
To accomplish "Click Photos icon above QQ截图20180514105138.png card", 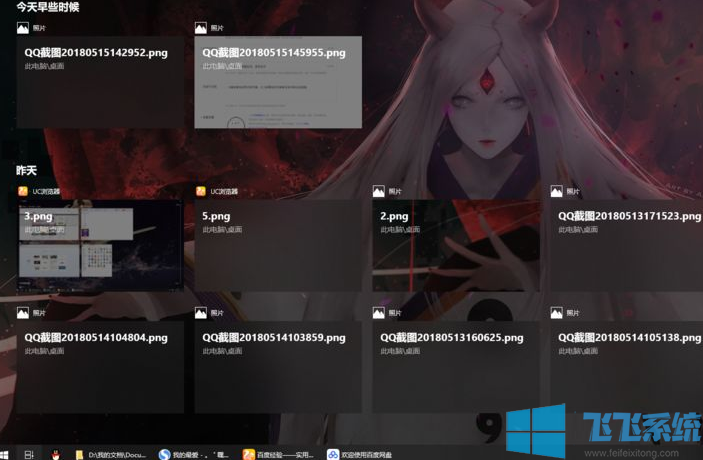I will 557,313.
